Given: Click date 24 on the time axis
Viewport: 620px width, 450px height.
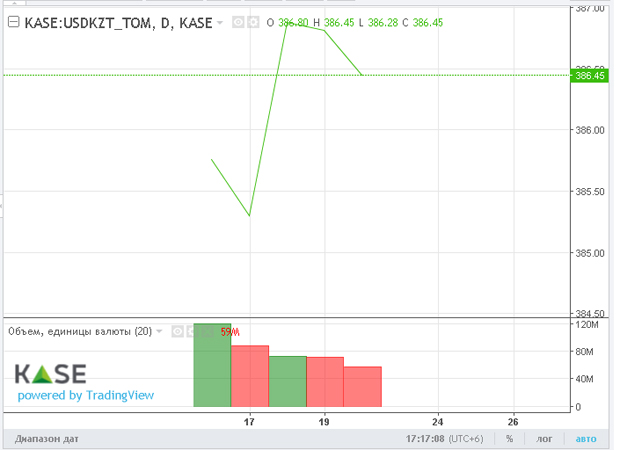Looking at the screenshot, I should tap(437, 422).
